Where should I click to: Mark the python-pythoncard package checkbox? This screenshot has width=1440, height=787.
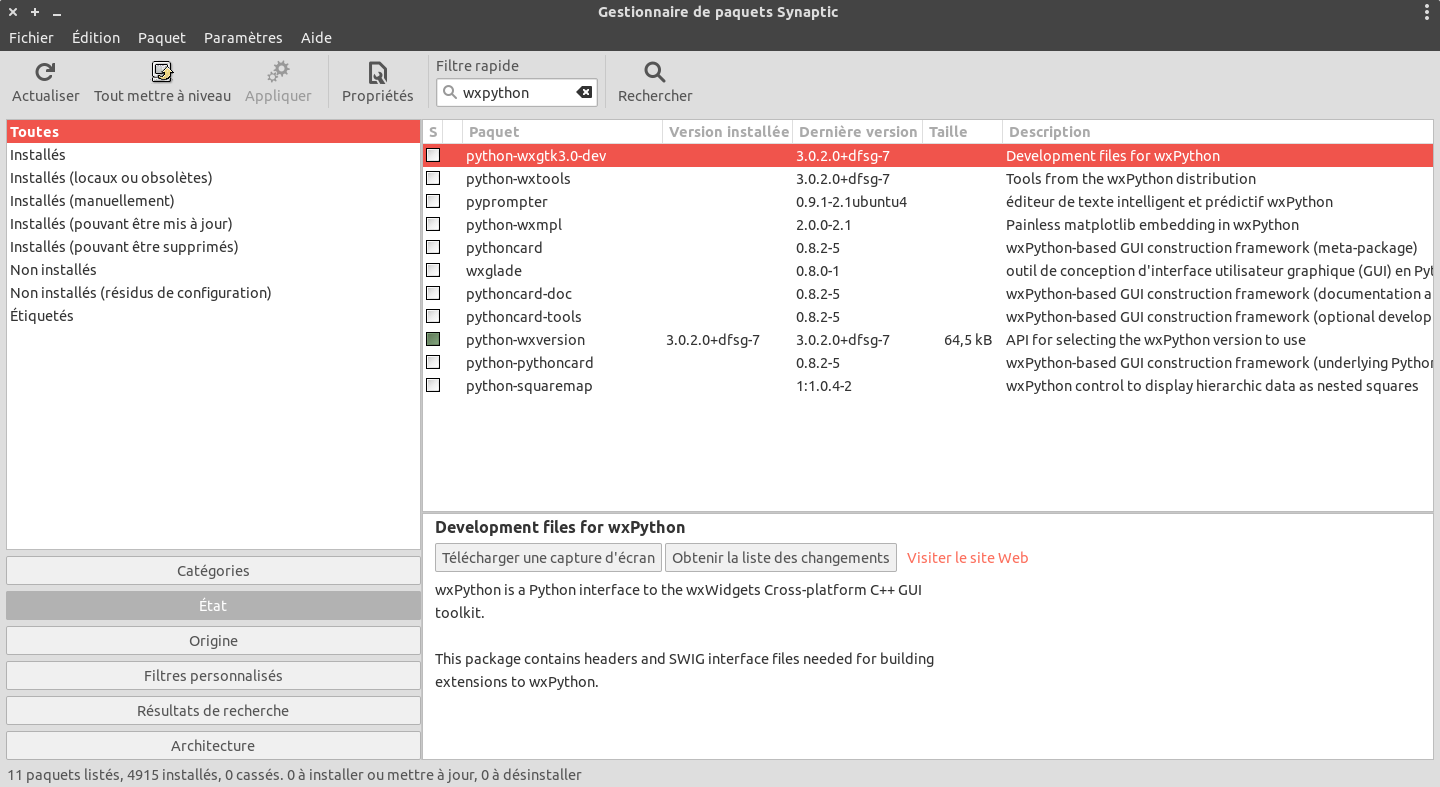433,362
